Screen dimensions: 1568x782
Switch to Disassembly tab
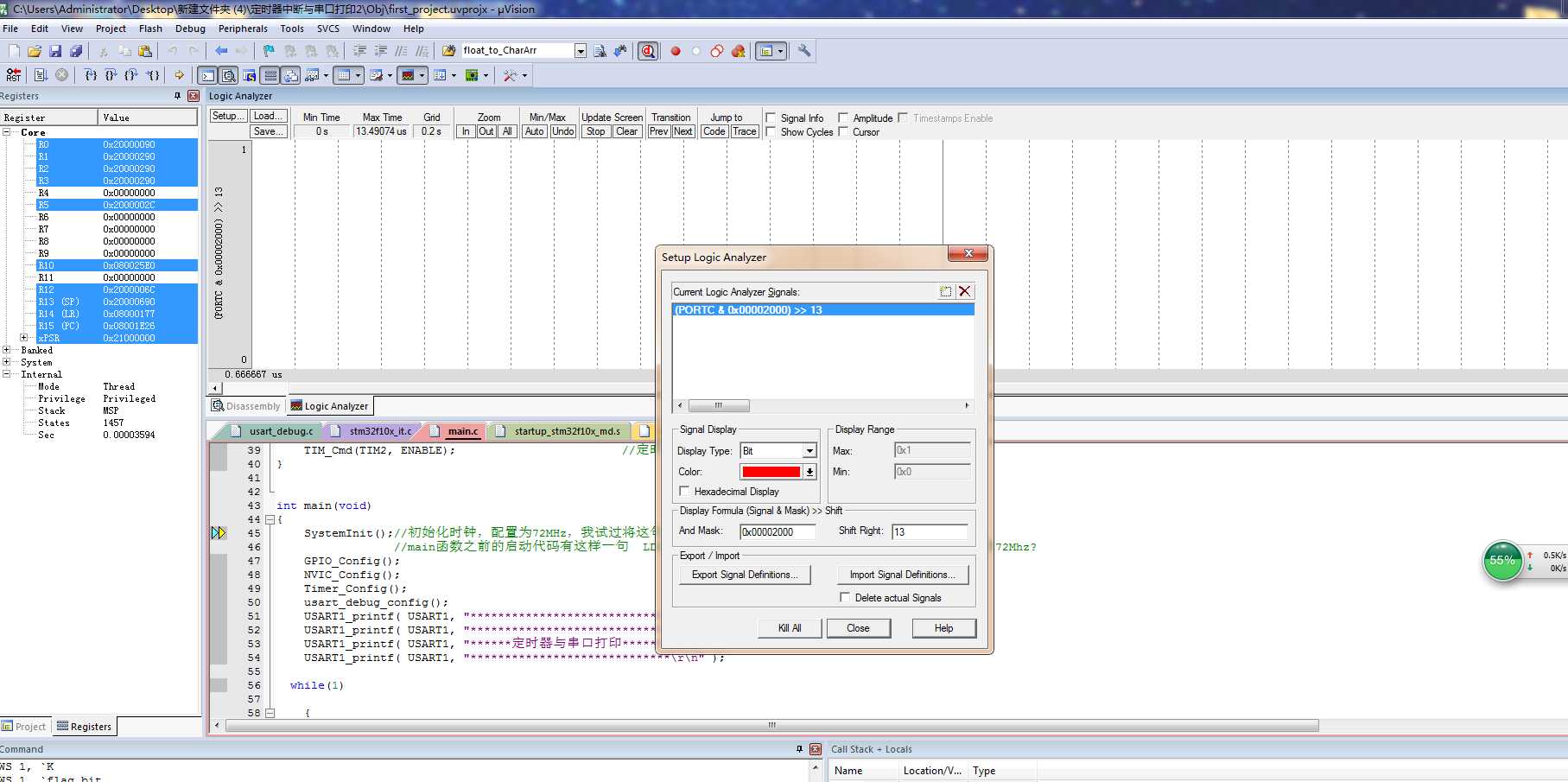pyautogui.click(x=246, y=406)
